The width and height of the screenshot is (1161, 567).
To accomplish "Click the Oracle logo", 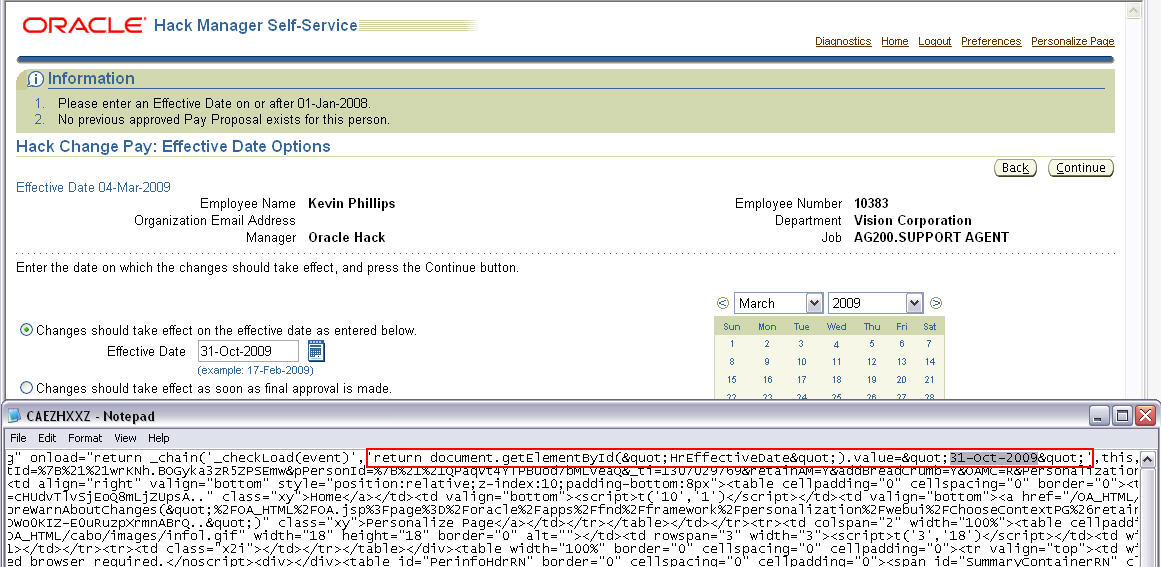I will [x=84, y=26].
